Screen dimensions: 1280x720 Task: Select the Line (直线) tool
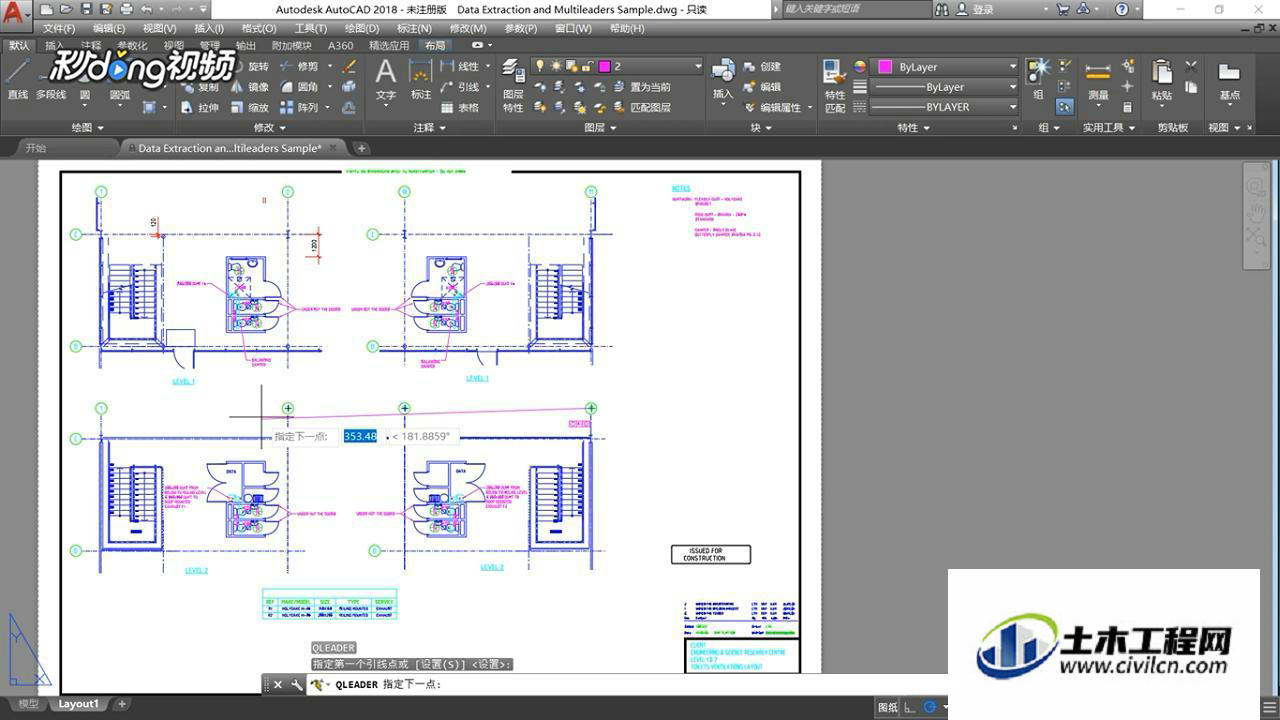pos(17,80)
